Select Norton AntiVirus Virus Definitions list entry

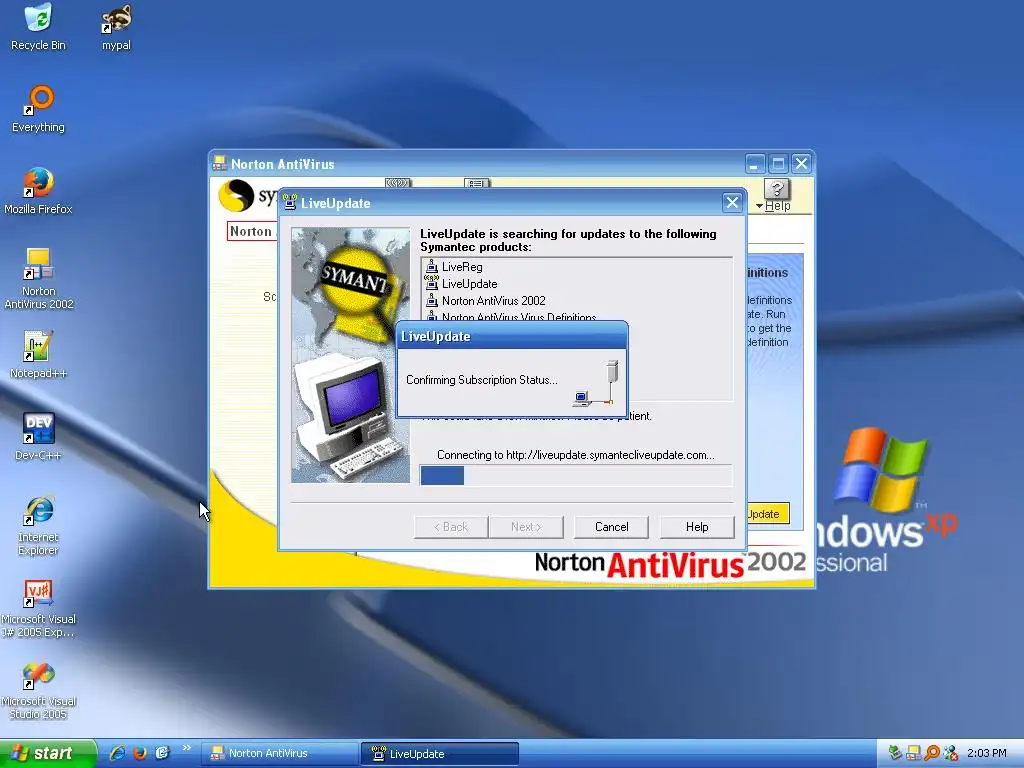519,317
